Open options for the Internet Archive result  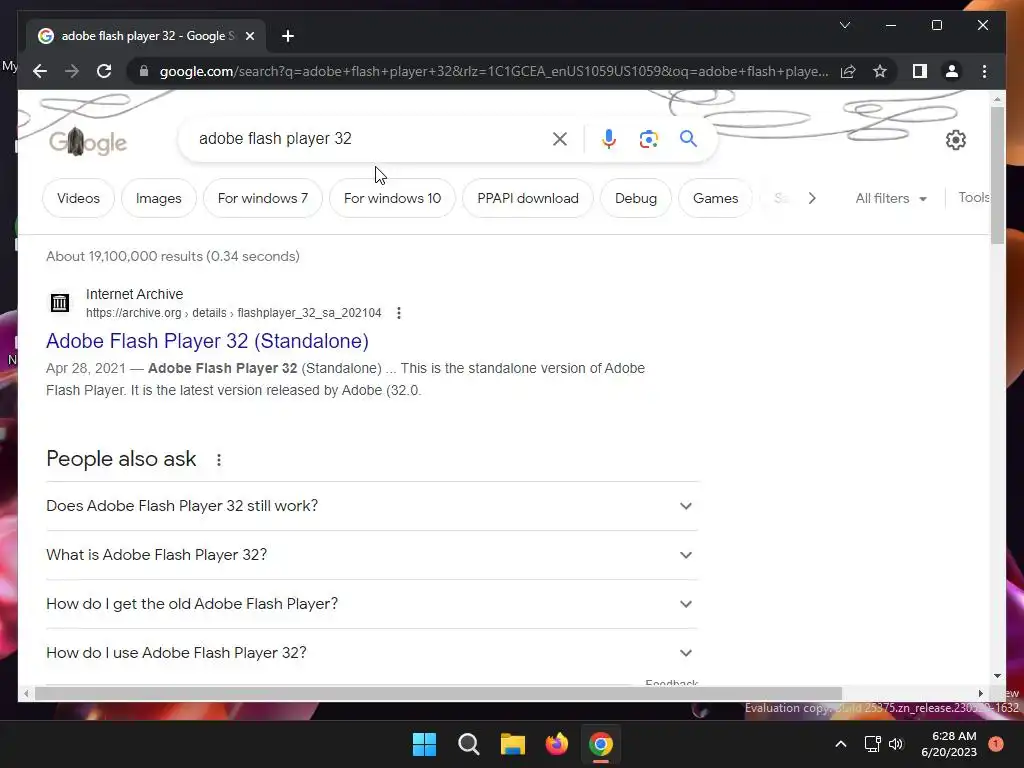398,313
